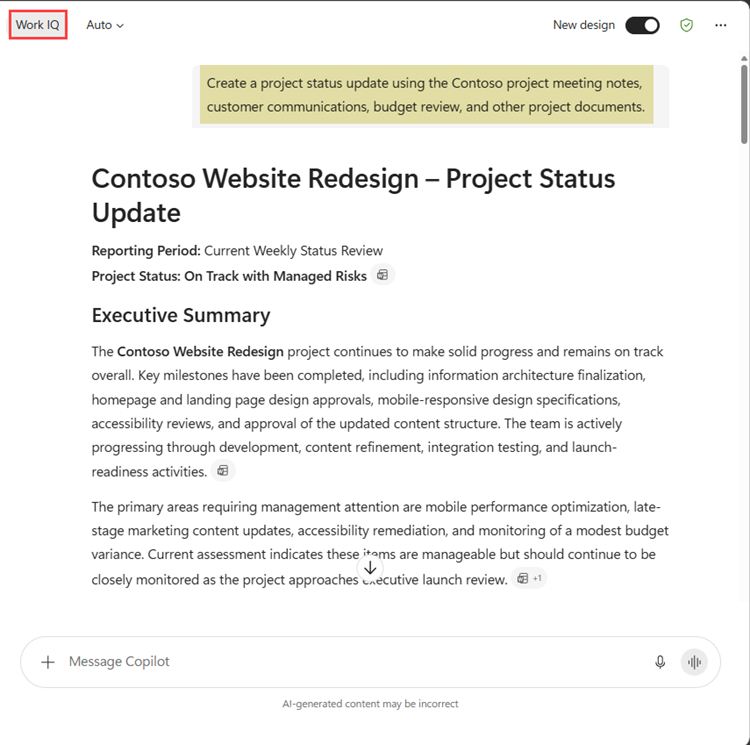Click the heading Contoso Website Redesign – Project Status Update
This screenshot has width=750, height=745.
(x=353, y=195)
